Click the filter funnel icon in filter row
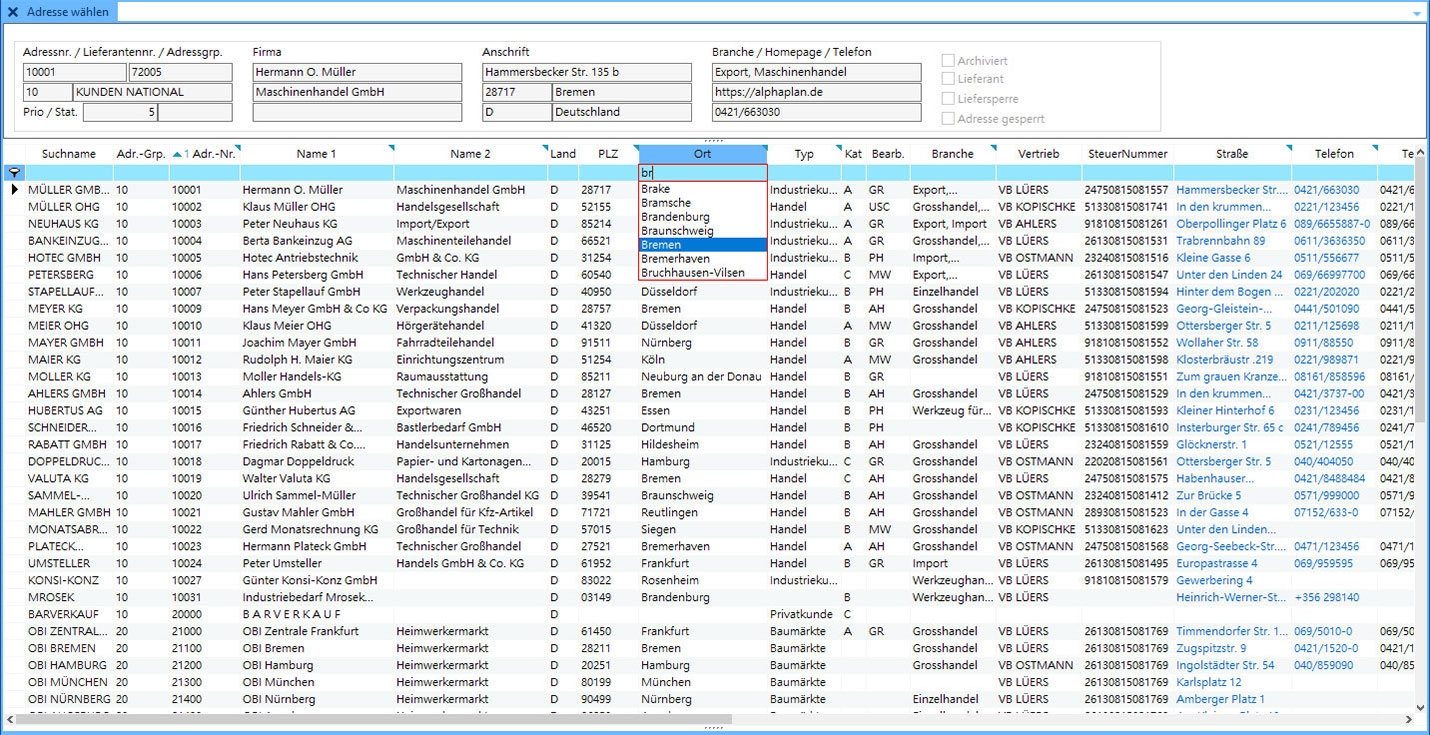Image resolution: width=1430 pixels, height=735 pixels. click(x=14, y=173)
